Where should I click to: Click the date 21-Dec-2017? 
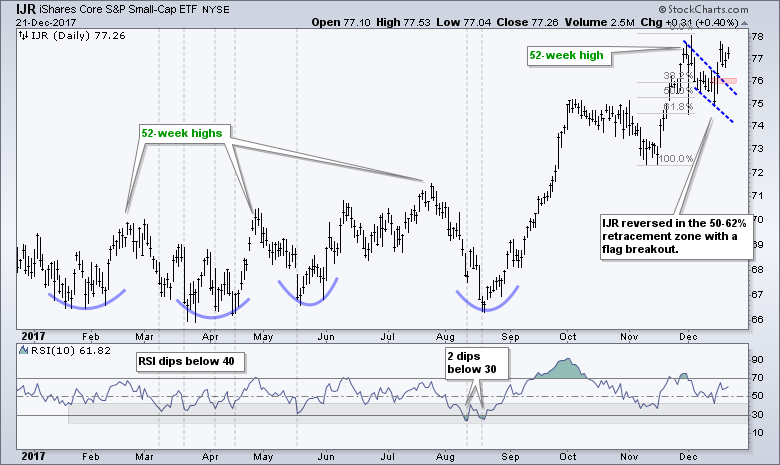[x=46, y=22]
